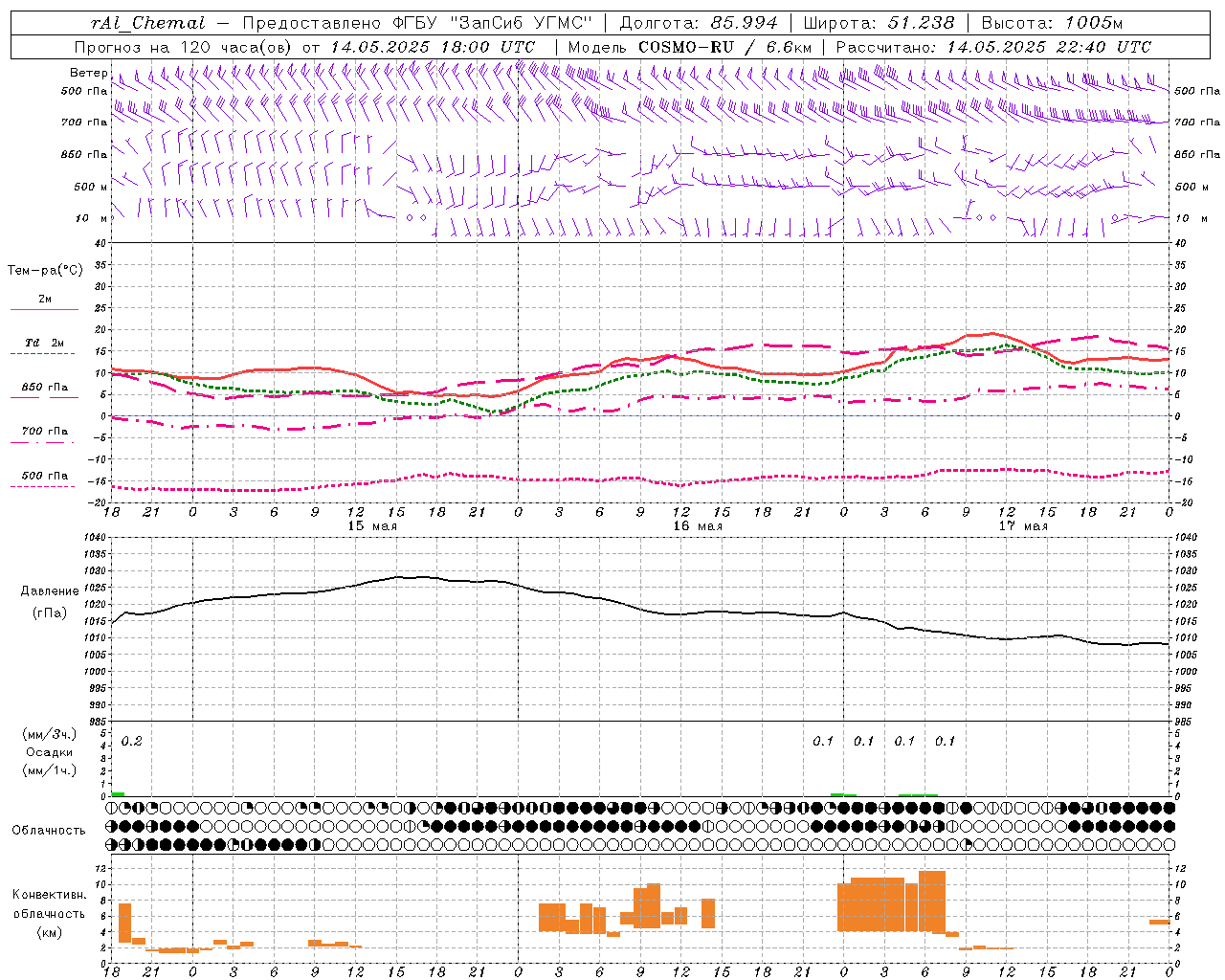Click the Рассчитано: 14.05.2025 22:40 UTC text
Screen dimensions: 1225x980
pyautogui.click(x=993, y=47)
